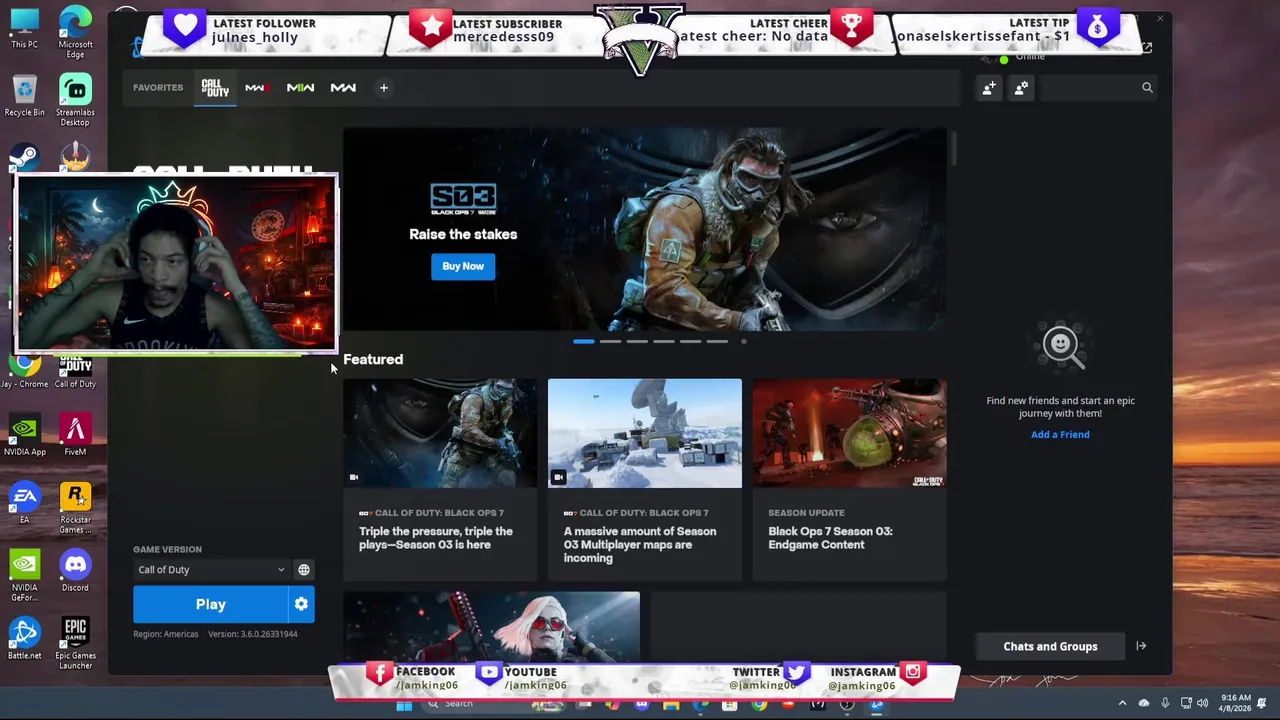
Task: Show hidden system tray icons
Action: (1122, 703)
